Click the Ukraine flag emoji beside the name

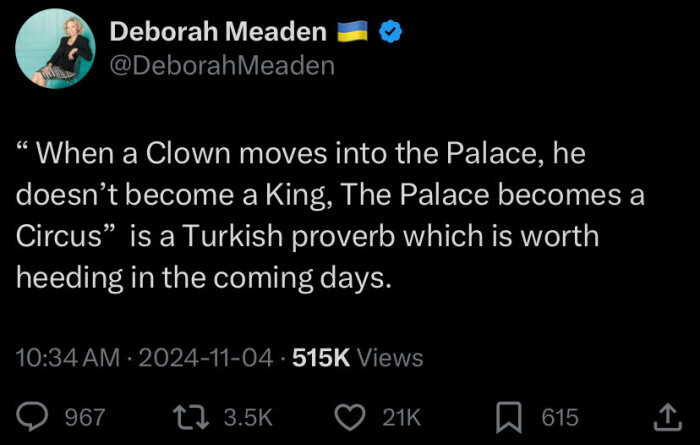point(351,33)
